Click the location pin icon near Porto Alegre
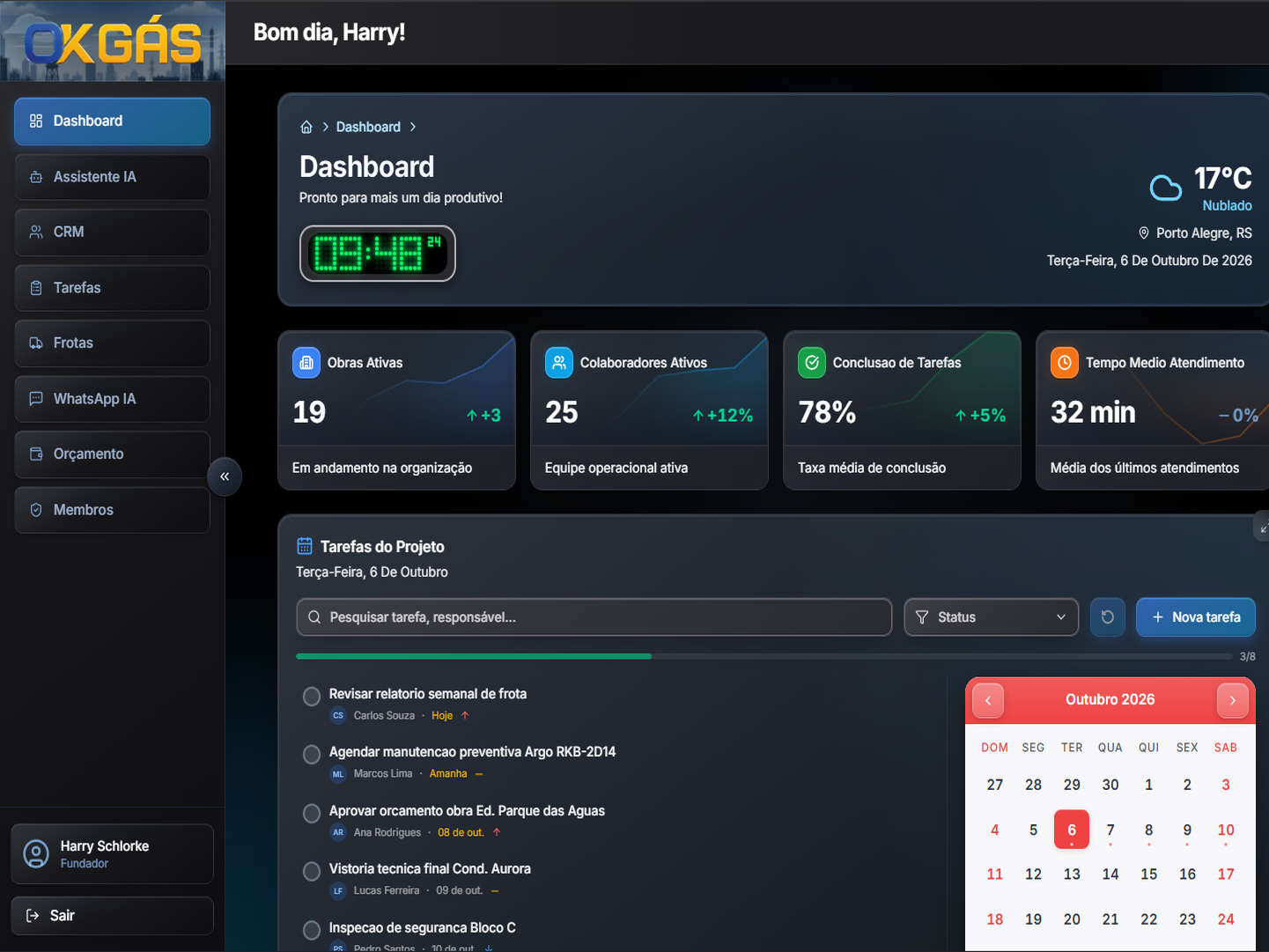 tap(1144, 233)
